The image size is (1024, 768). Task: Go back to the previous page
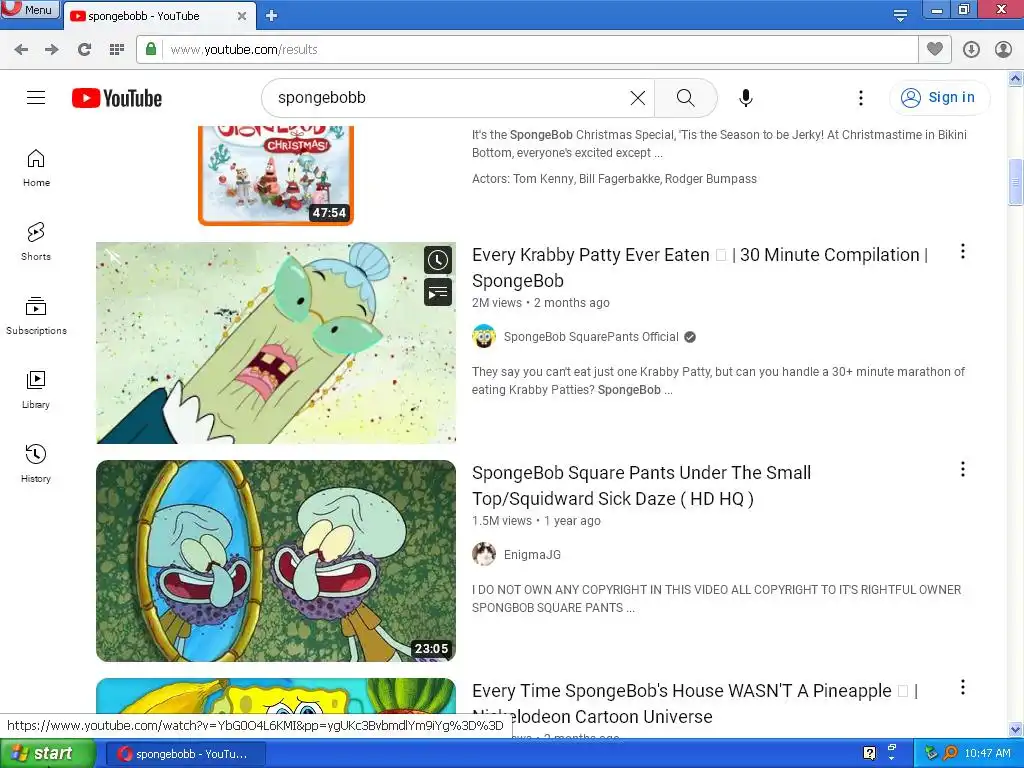coord(21,50)
